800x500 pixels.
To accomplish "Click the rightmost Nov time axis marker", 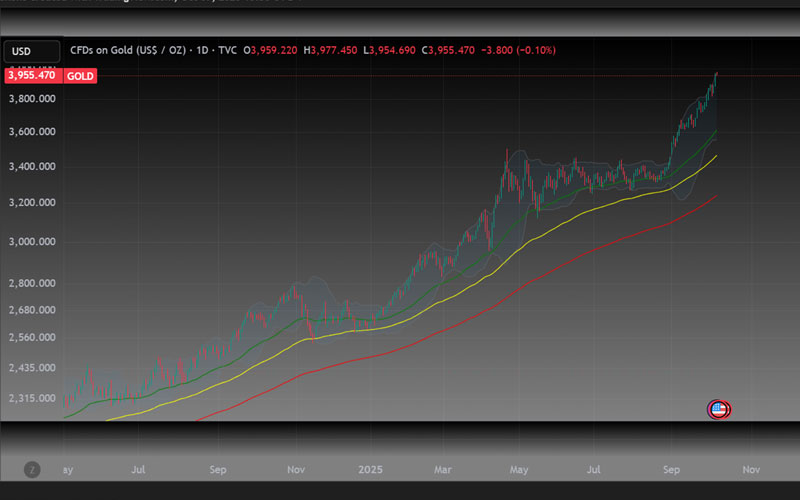I will (752, 469).
